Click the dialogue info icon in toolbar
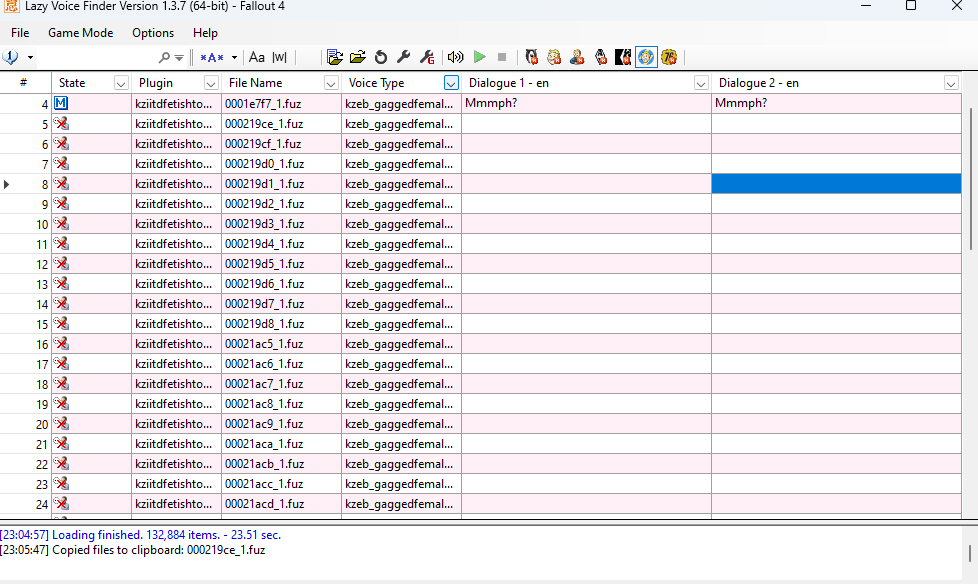Viewport: 978px width, 584px height. click(11, 57)
